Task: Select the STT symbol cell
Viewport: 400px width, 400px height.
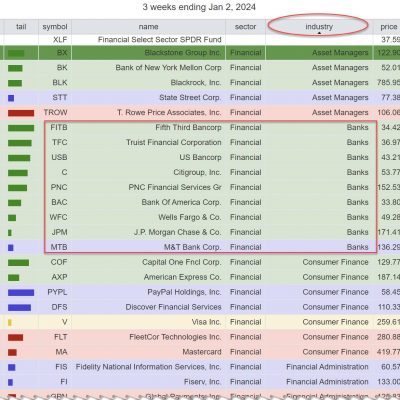Action: point(60,98)
